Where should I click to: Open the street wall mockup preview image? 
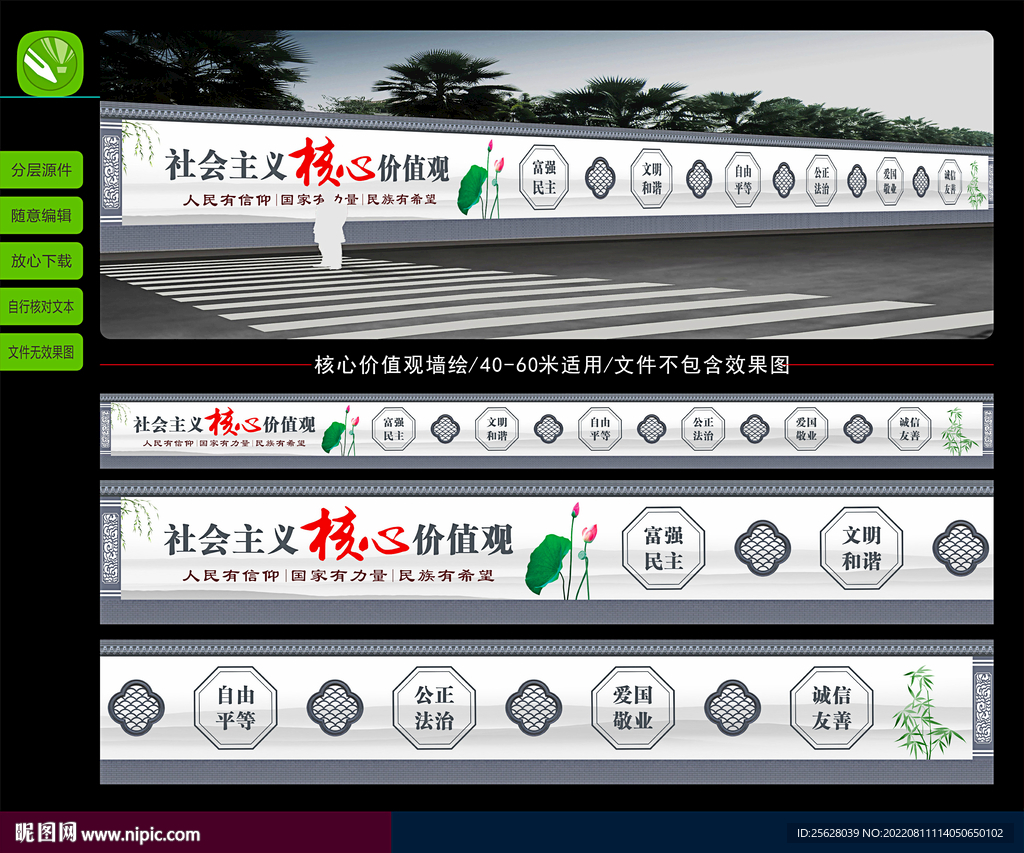tap(546, 185)
